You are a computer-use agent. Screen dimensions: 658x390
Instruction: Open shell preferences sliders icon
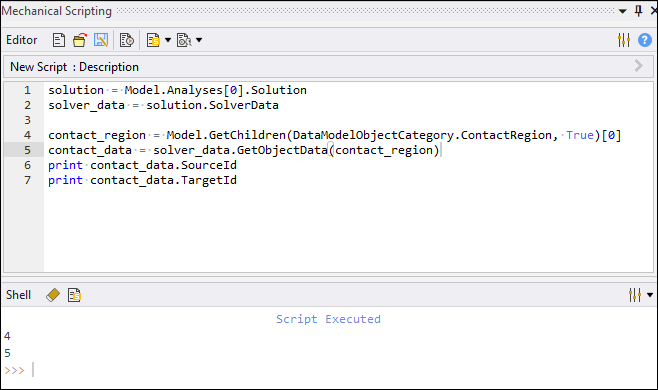(634, 295)
